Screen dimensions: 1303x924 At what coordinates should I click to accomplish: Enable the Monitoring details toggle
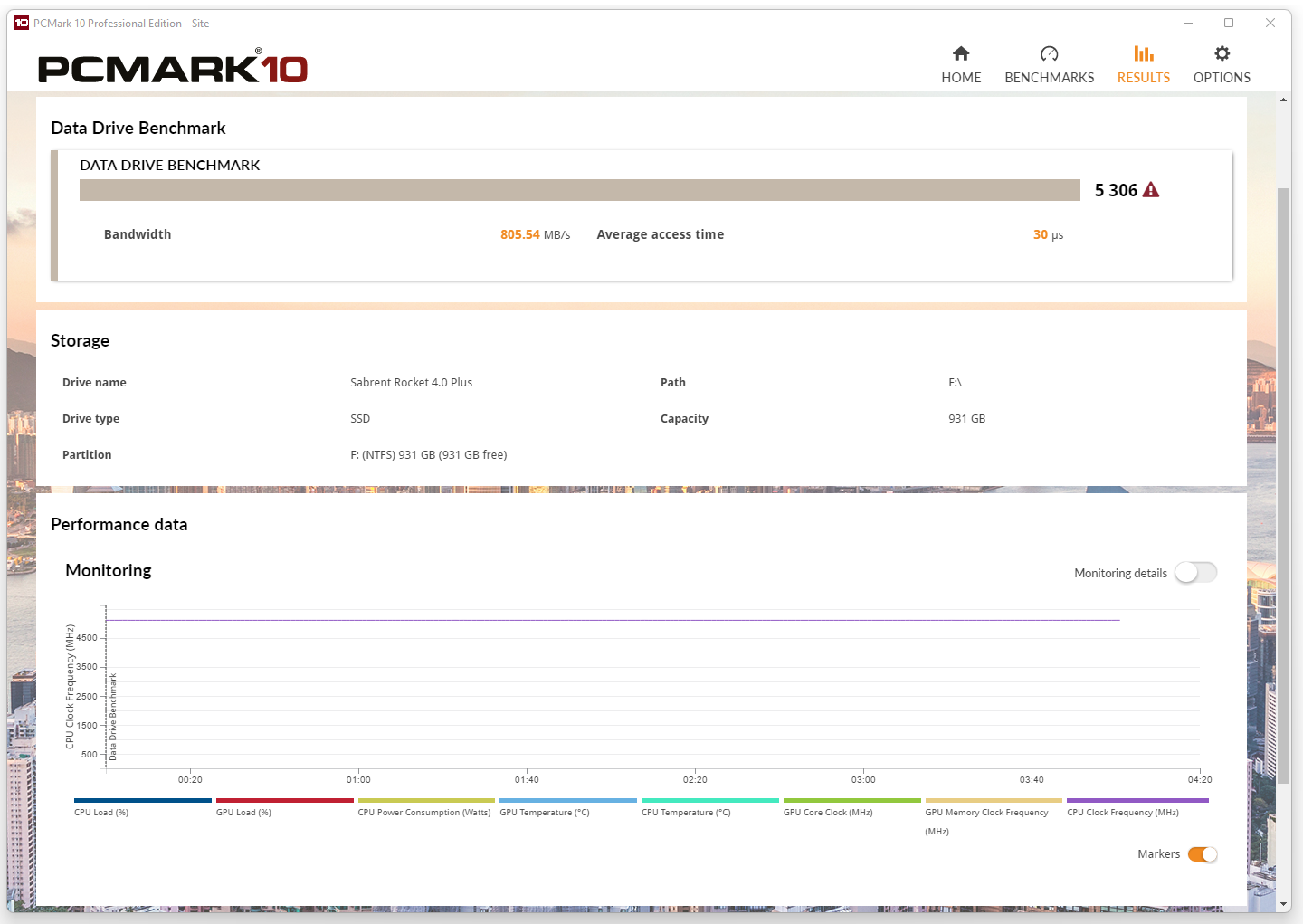pyautogui.click(x=1195, y=573)
